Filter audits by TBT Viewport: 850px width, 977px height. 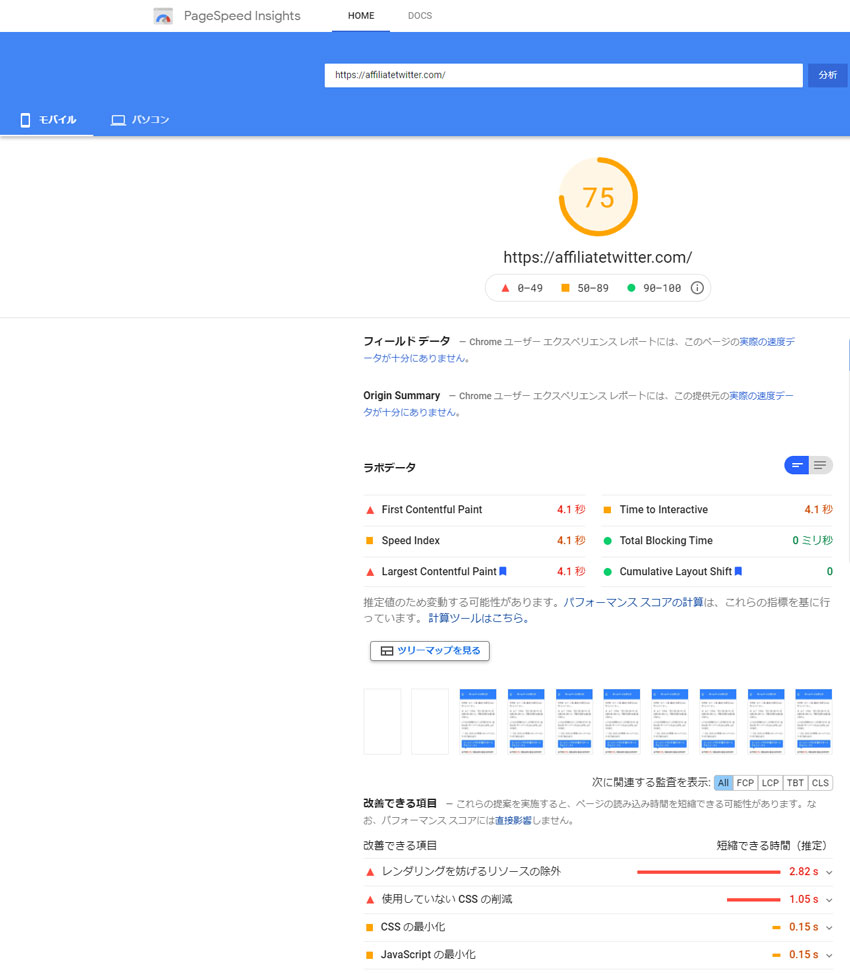(x=795, y=783)
